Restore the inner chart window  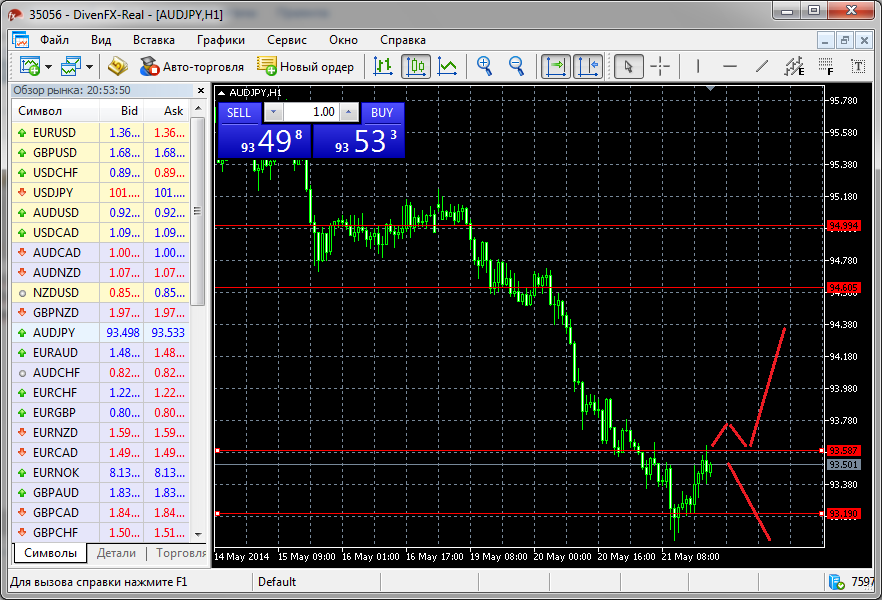[844, 40]
